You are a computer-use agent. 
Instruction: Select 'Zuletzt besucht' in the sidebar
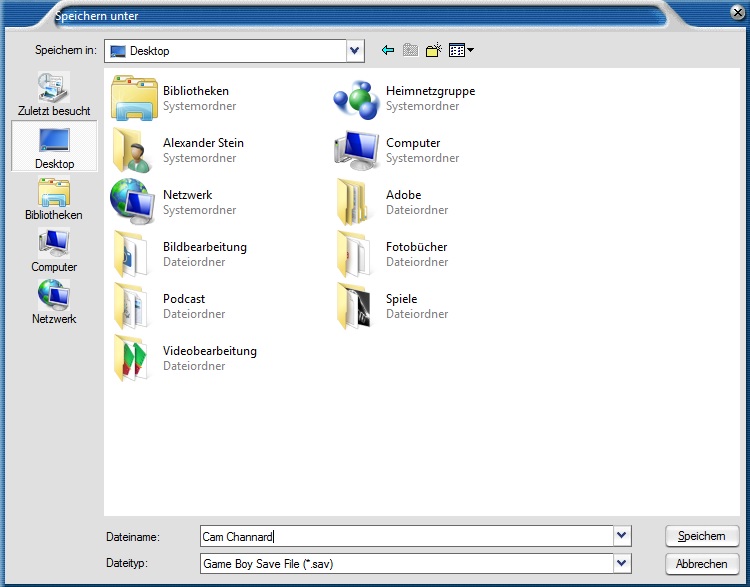click(x=54, y=95)
